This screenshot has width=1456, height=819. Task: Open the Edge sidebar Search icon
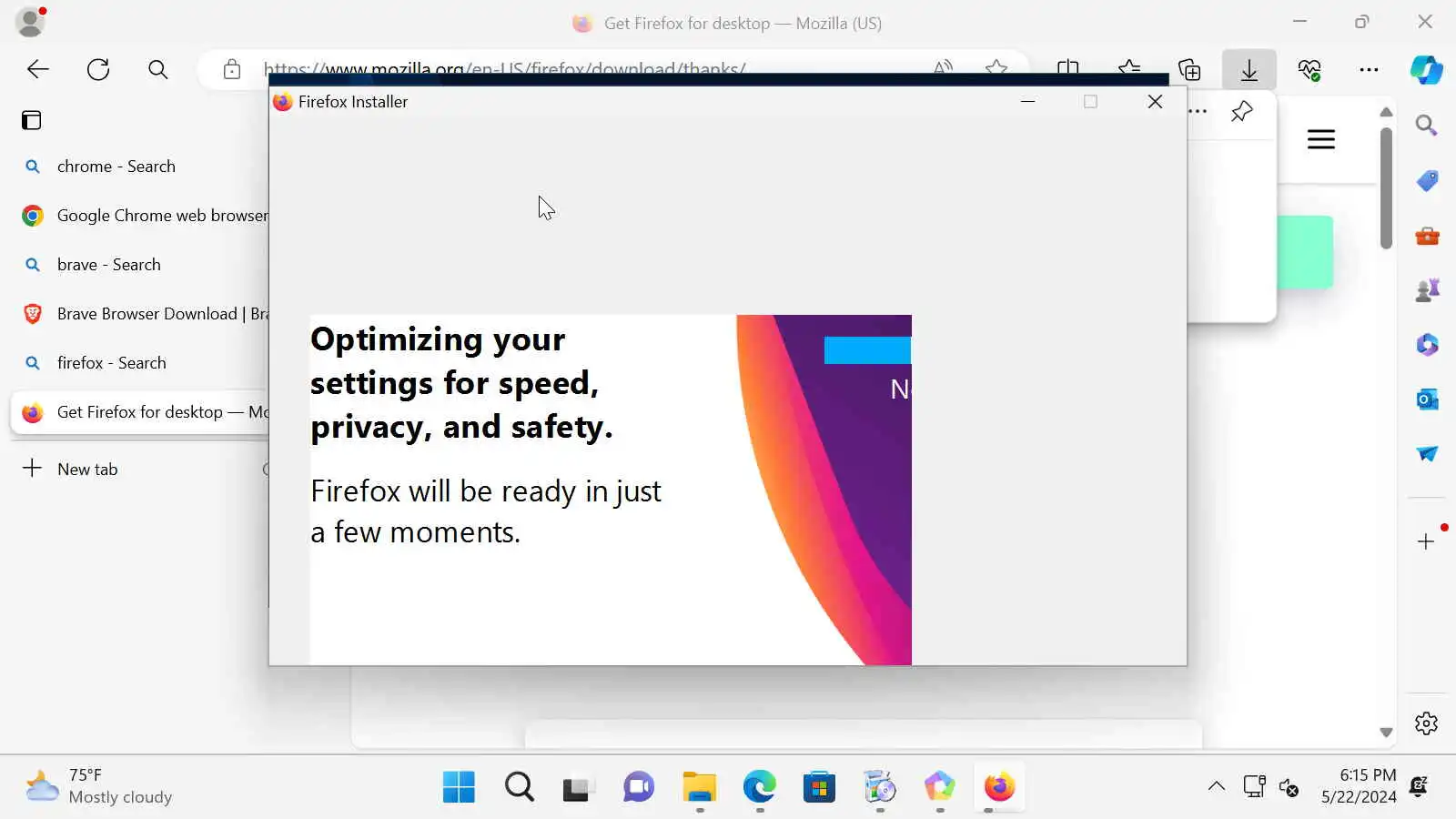click(x=1427, y=125)
